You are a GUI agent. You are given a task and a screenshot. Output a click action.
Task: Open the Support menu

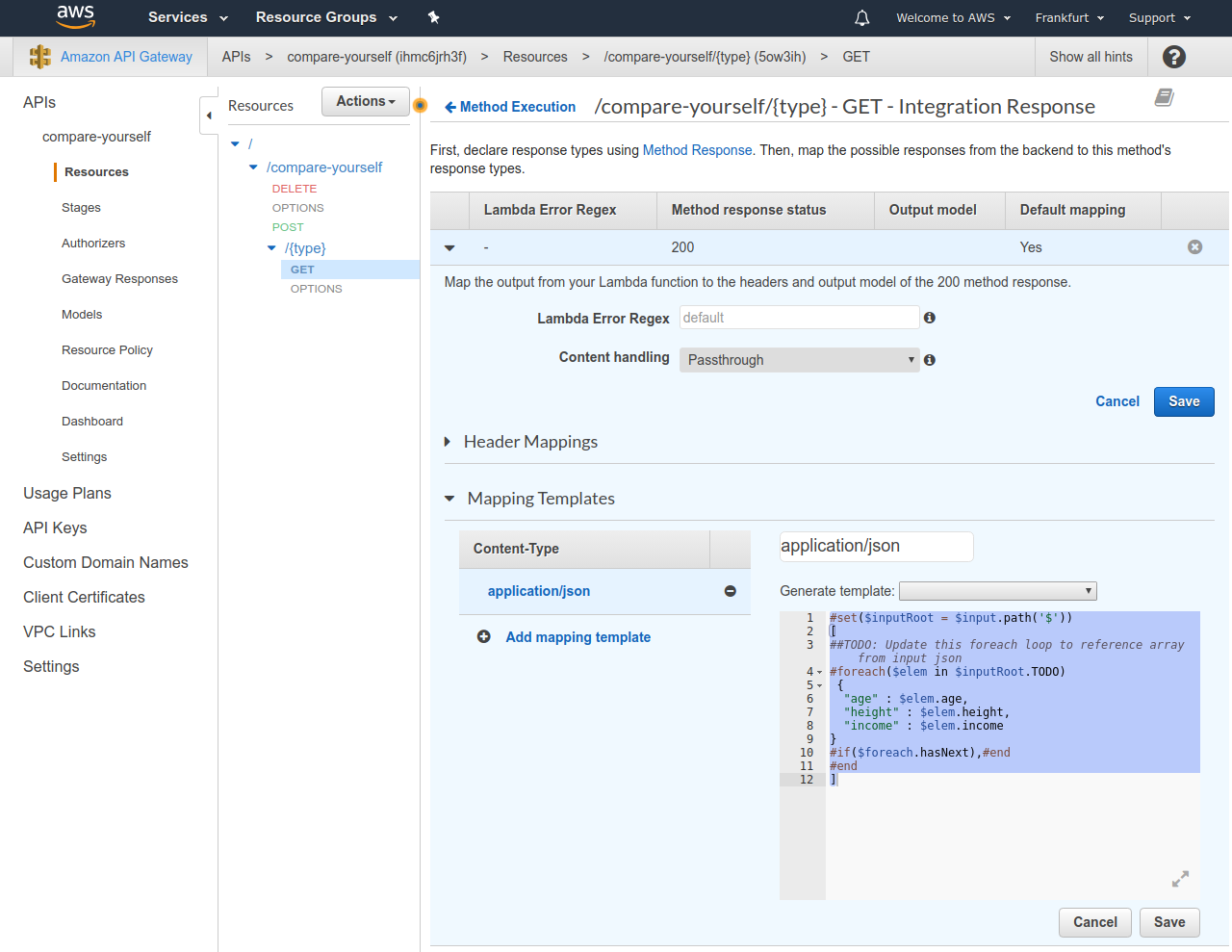pos(1160,17)
